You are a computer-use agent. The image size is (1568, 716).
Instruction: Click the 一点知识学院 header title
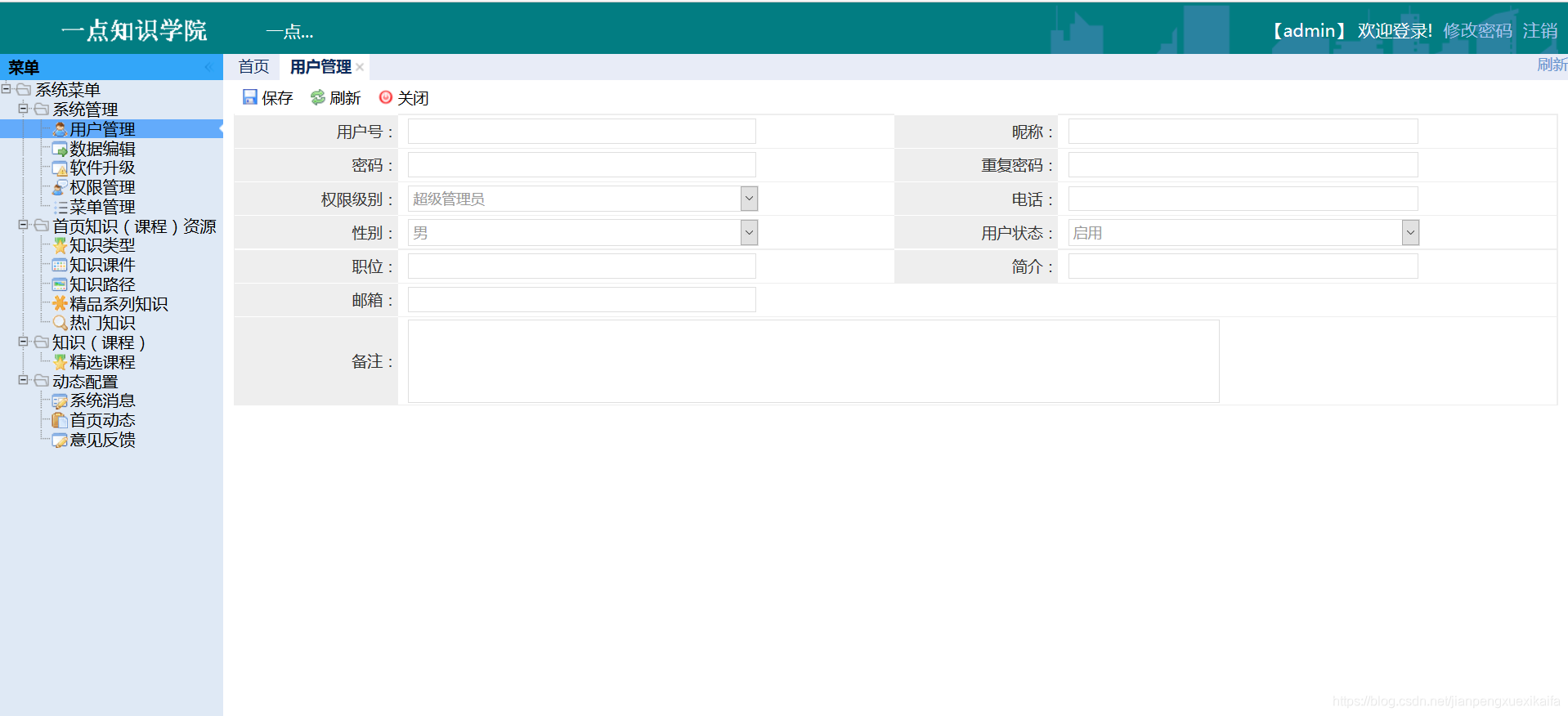pyautogui.click(x=134, y=31)
